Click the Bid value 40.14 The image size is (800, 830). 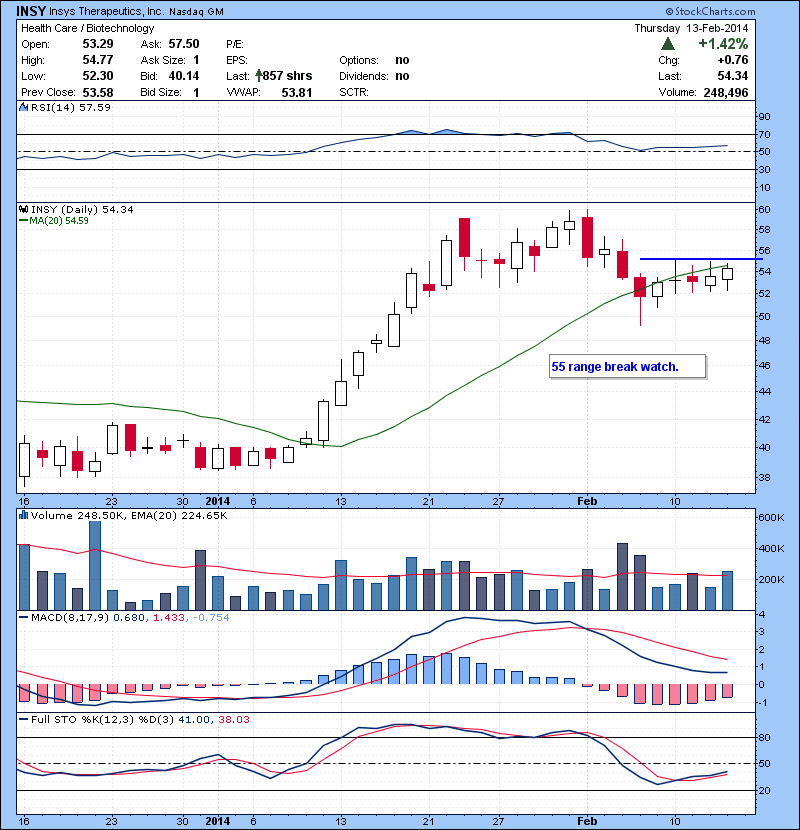point(184,76)
